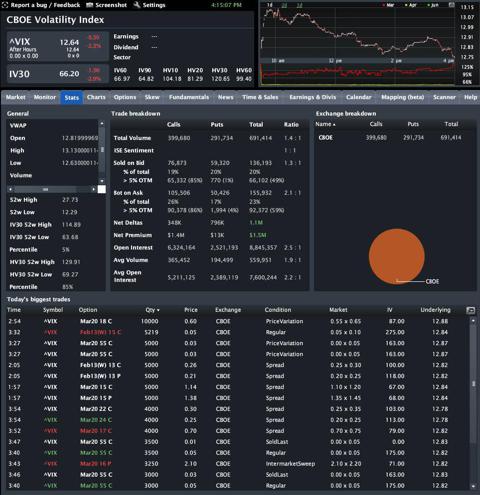
Task: Click the Screenshot camera icon
Action: click(x=89, y=5)
